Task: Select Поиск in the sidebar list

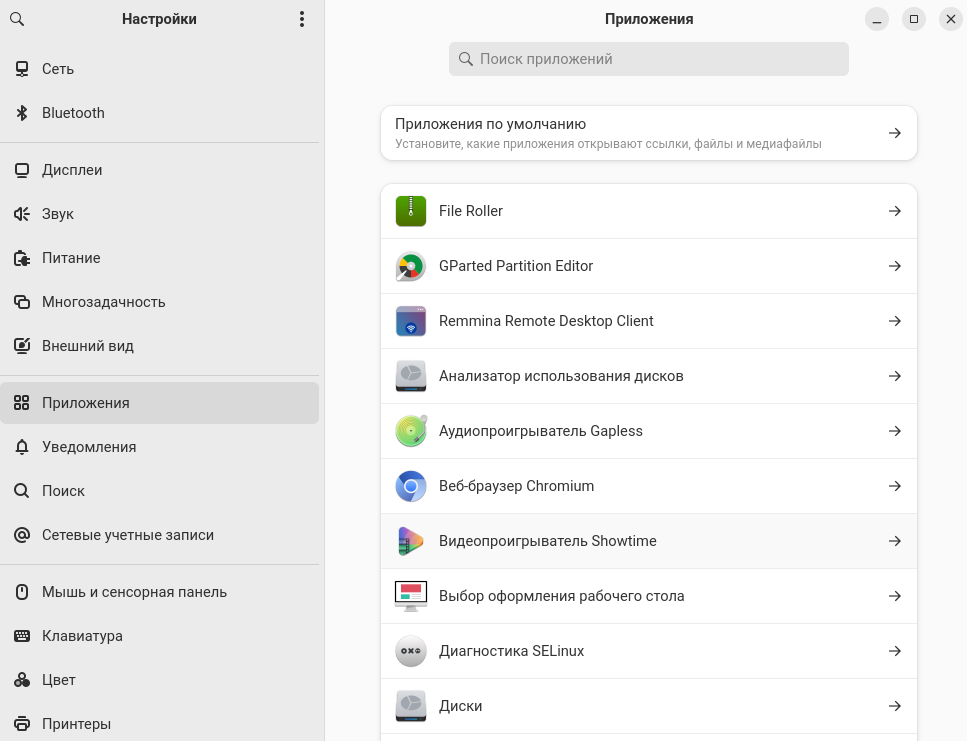Action: pyautogui.click(x=159, y=491)
